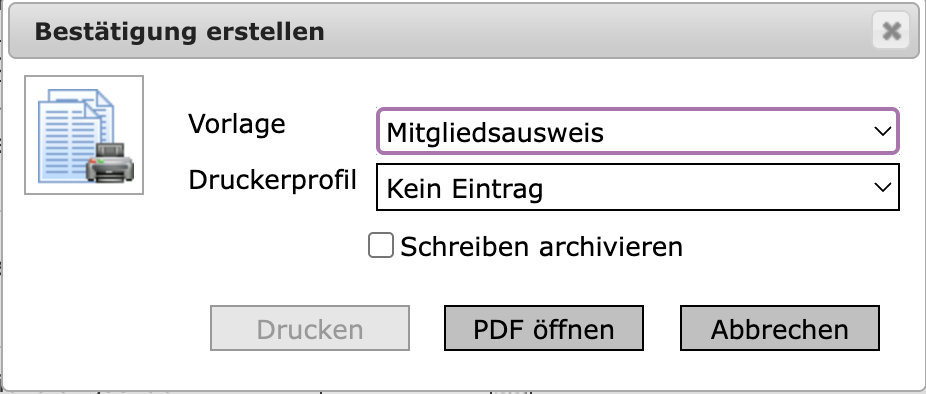This screenshot has width=926, height=394.
Task: Enable the Schreiben archivieren checkbox
Action: point(381,245)
